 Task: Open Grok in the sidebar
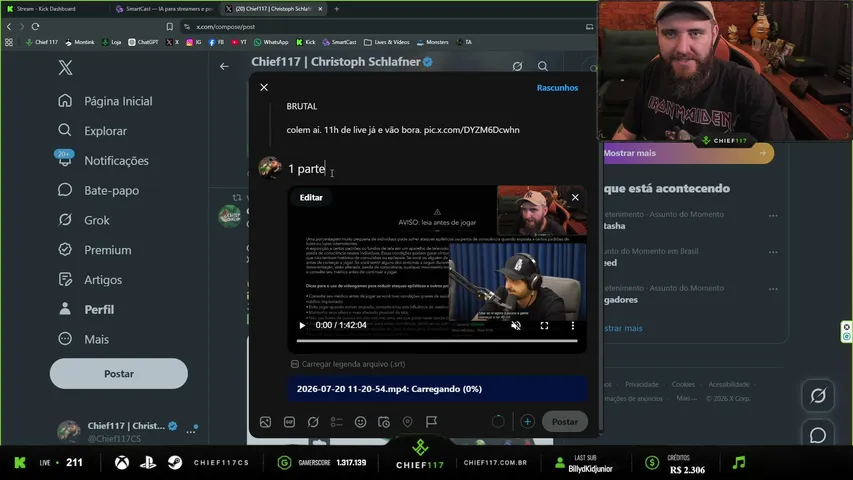84,220
